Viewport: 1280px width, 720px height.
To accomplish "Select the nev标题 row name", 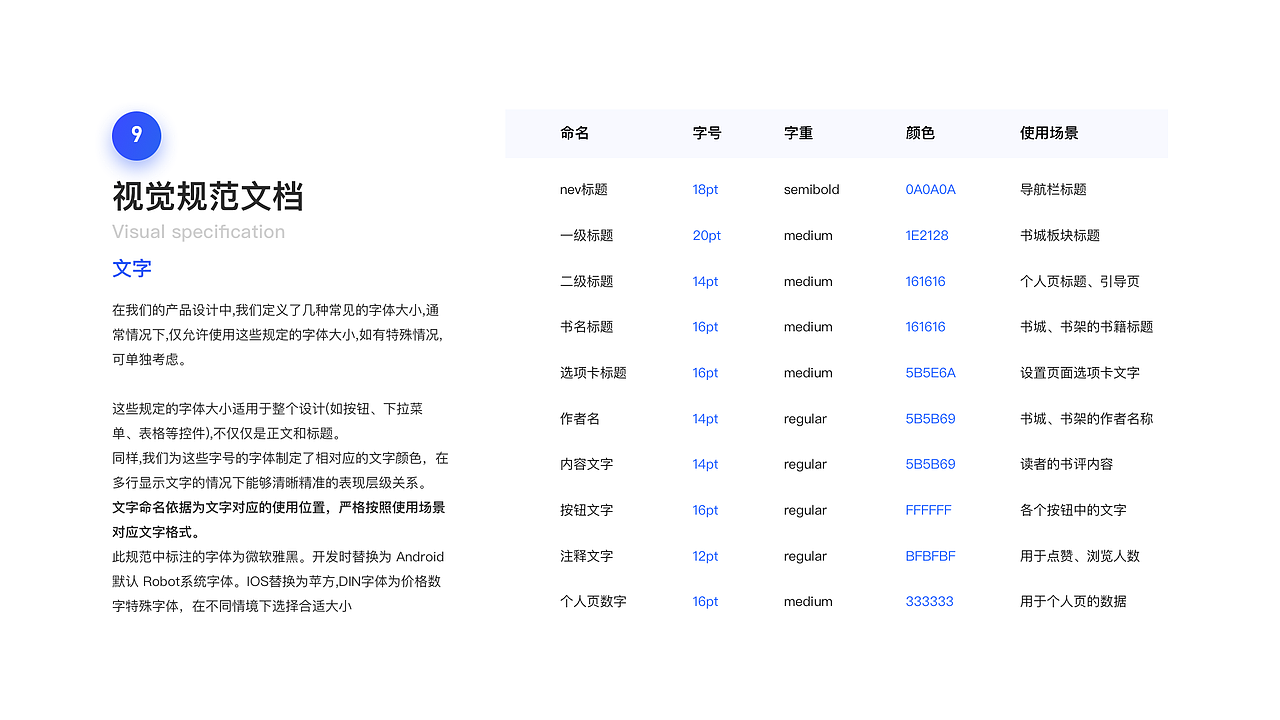I will click(584, 189).
